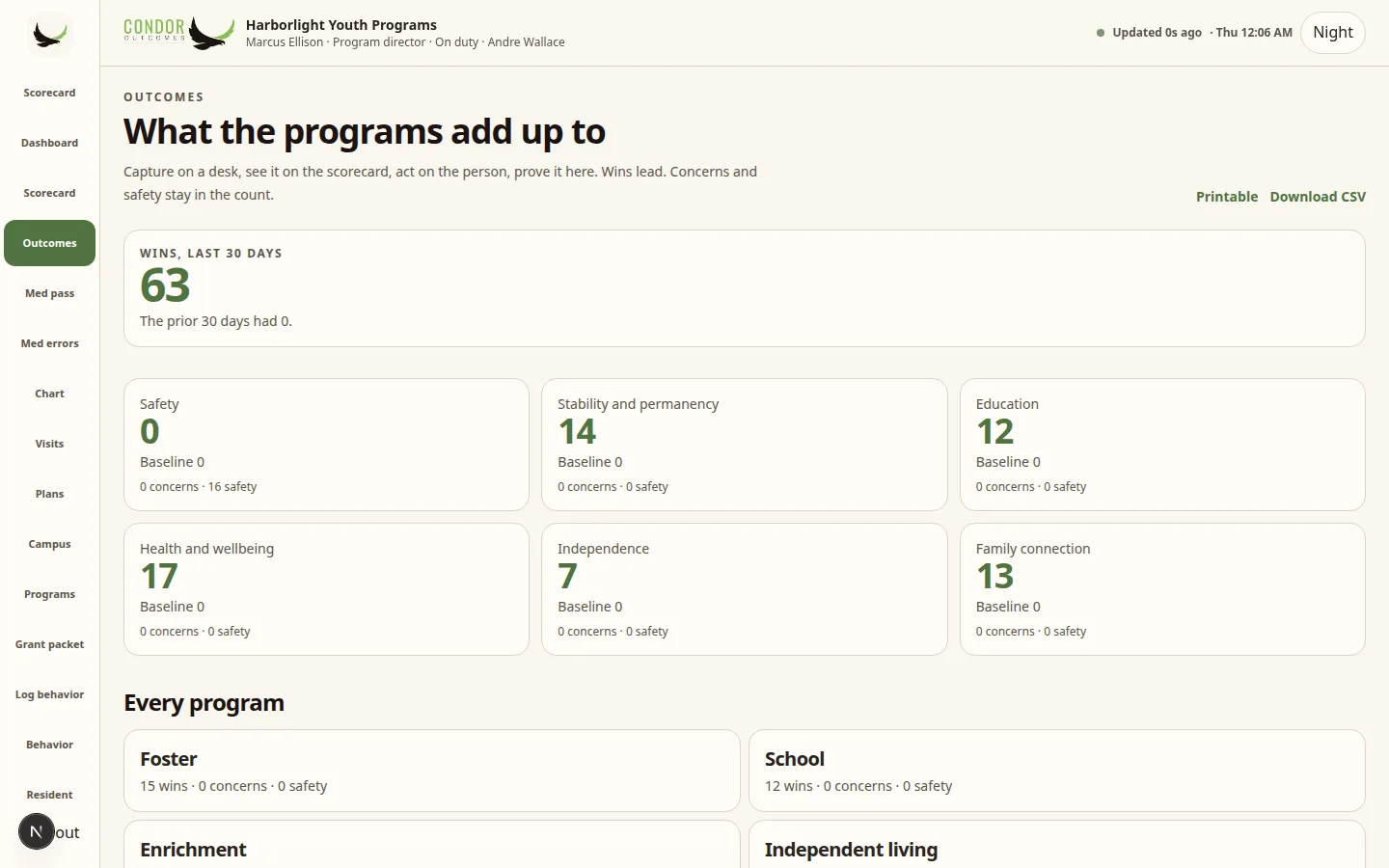The width and height of the screenshot is (1389, 868).
Task: Select the Education outcome card
Action: point(1162,445)
